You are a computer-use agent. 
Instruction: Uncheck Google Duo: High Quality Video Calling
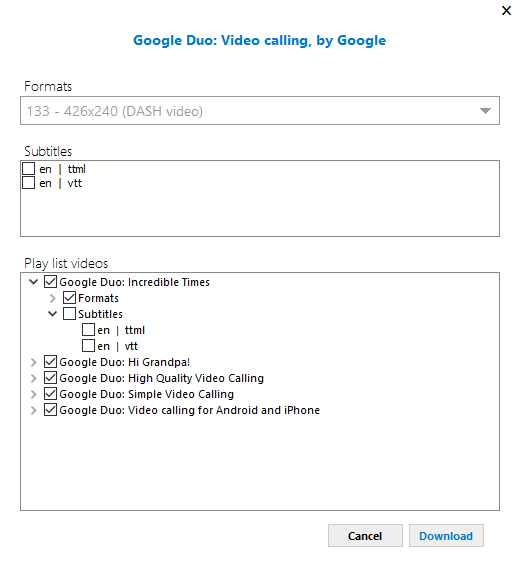(50, 378)
